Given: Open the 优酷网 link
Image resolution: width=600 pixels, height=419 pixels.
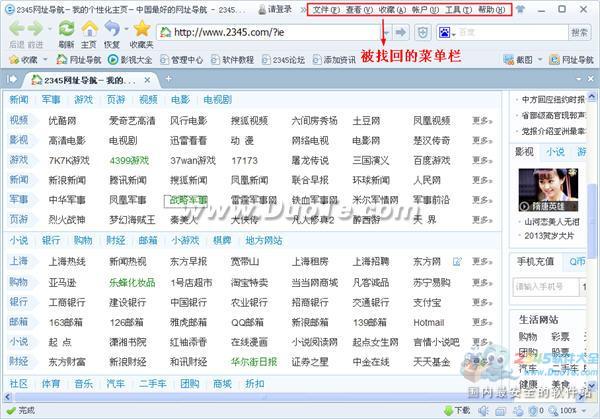Looking at the screenshot, I should (62, 121).
